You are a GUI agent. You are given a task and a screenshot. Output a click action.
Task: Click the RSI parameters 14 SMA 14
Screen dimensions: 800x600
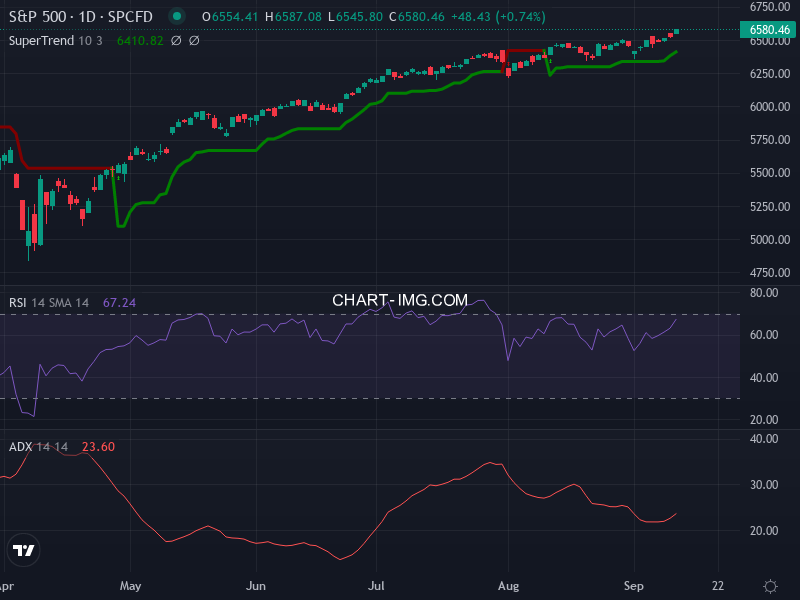point(60,303)
